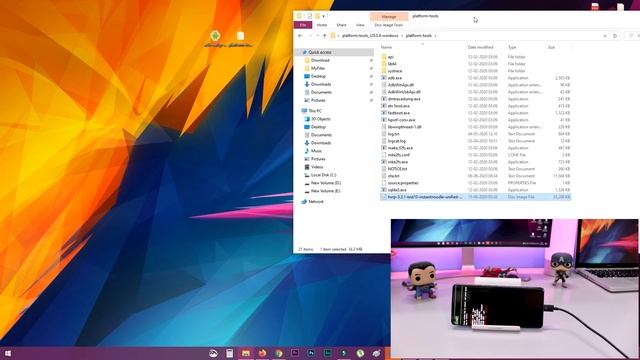
Task: Click platform-tools segment in address breadcrumb
Action: 418,36
